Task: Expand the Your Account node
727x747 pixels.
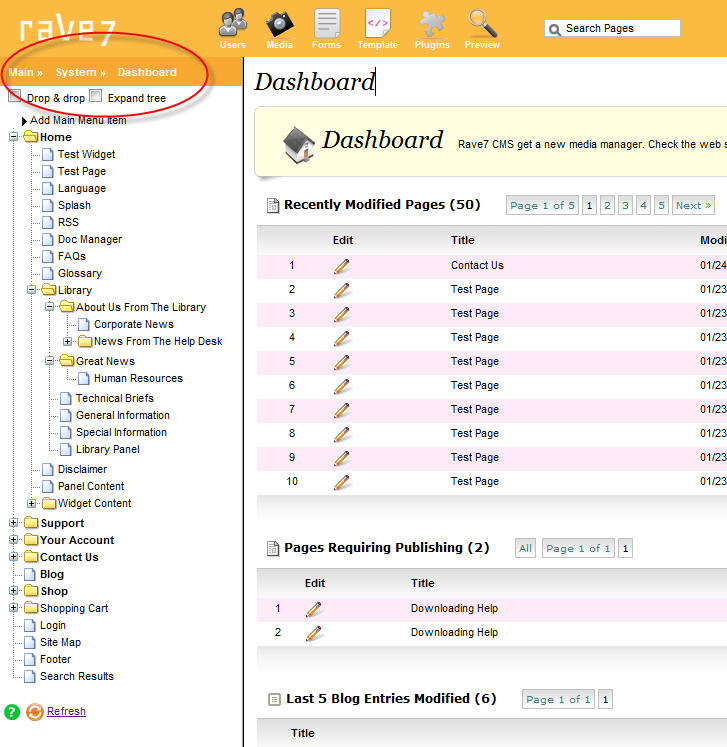Action: point(13,540)
